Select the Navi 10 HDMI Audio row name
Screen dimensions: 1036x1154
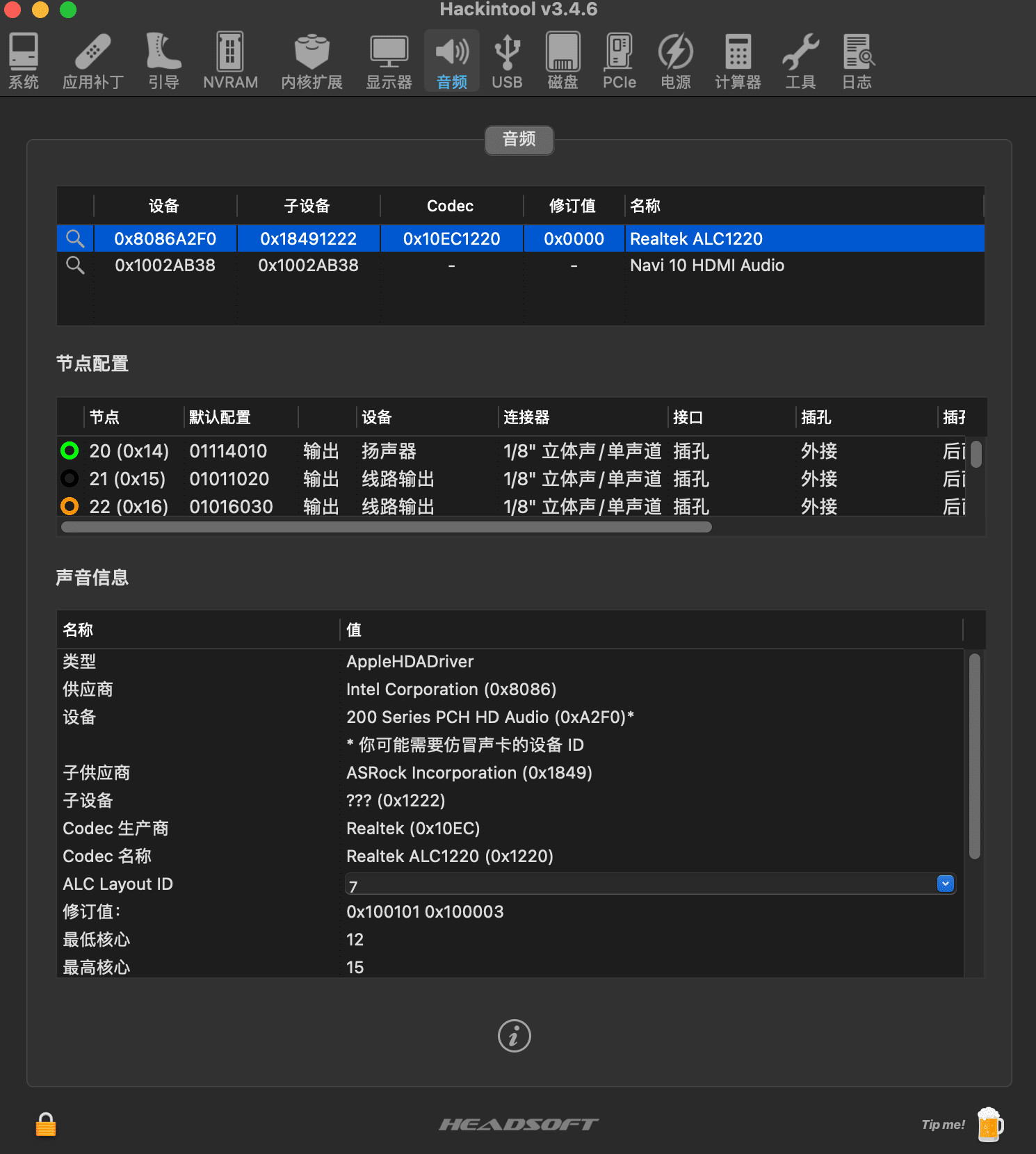point(707,265)
